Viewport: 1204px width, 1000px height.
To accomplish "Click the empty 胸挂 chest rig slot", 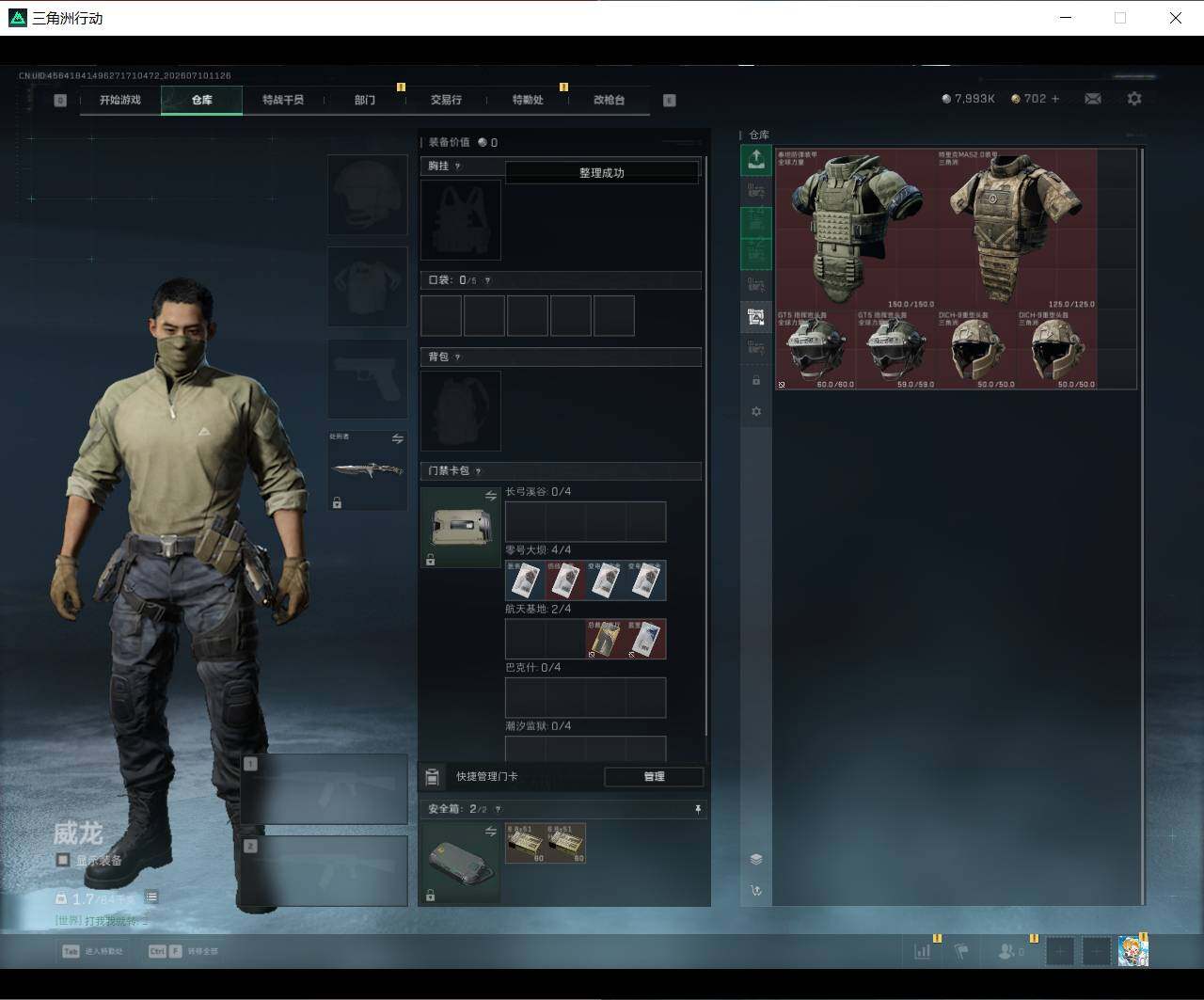I will pyautogui.click(x=461, y=220).
